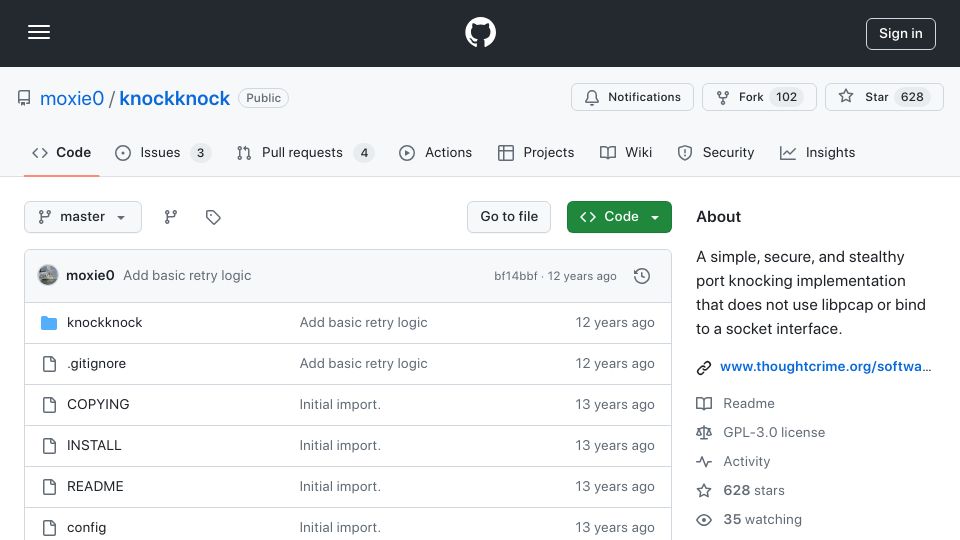Viewport: 960px width, 540px height.
Task: Expand the green Code dropdown
Action: point(619,217)
